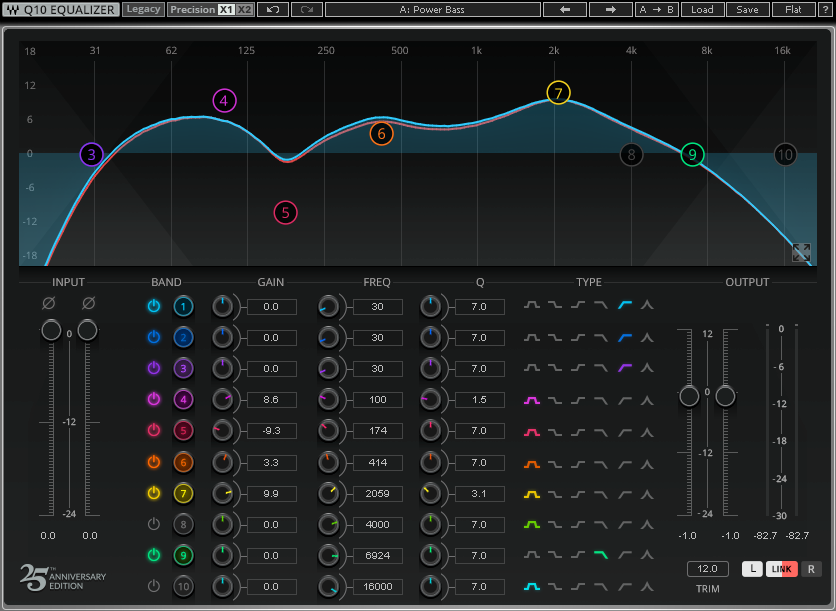Click the band 7 frequency knob
Screen dimensions: 836x611
328,494
